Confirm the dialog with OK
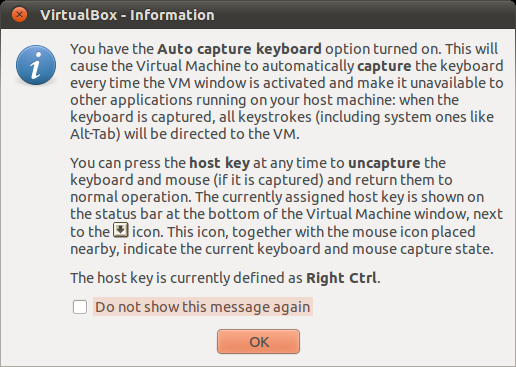Screen dimensions: 516x367 (258, 342)
